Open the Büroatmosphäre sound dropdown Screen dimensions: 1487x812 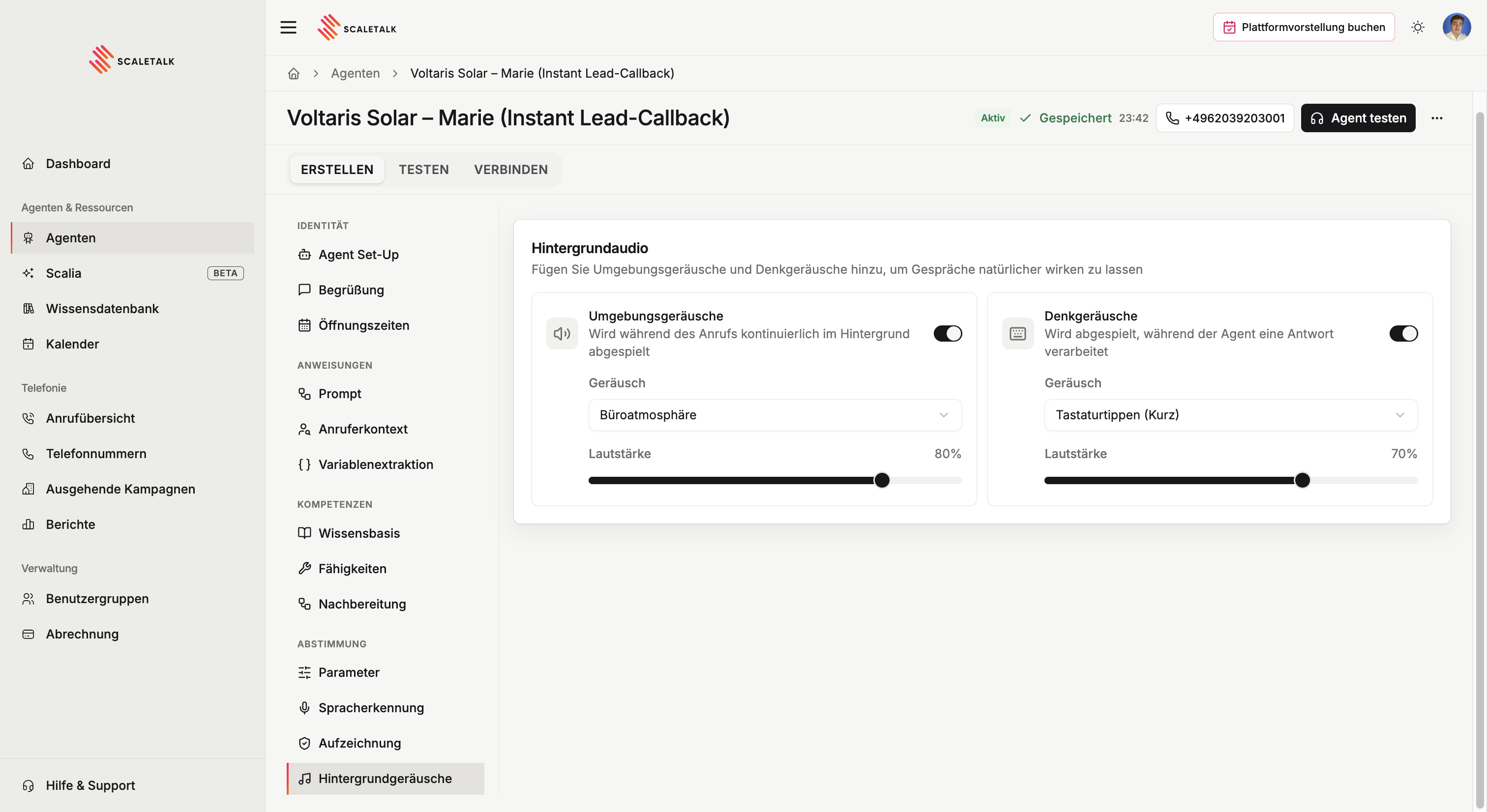(774, 415)
